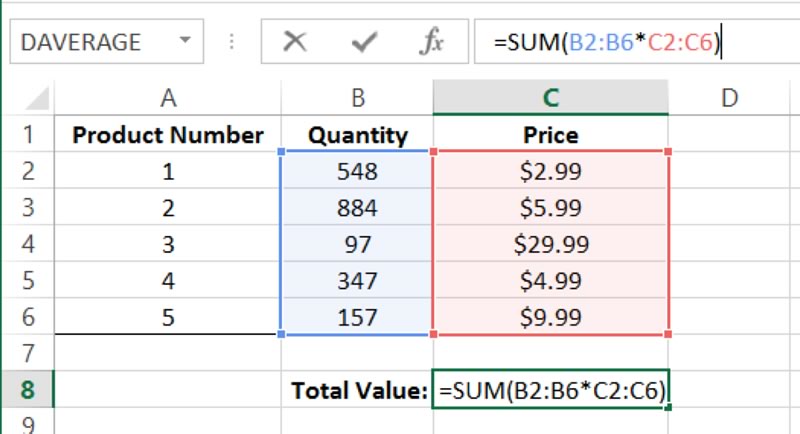
Task: Expand the Name Box dropdown arrow
Action: click(x=184, y=42)
